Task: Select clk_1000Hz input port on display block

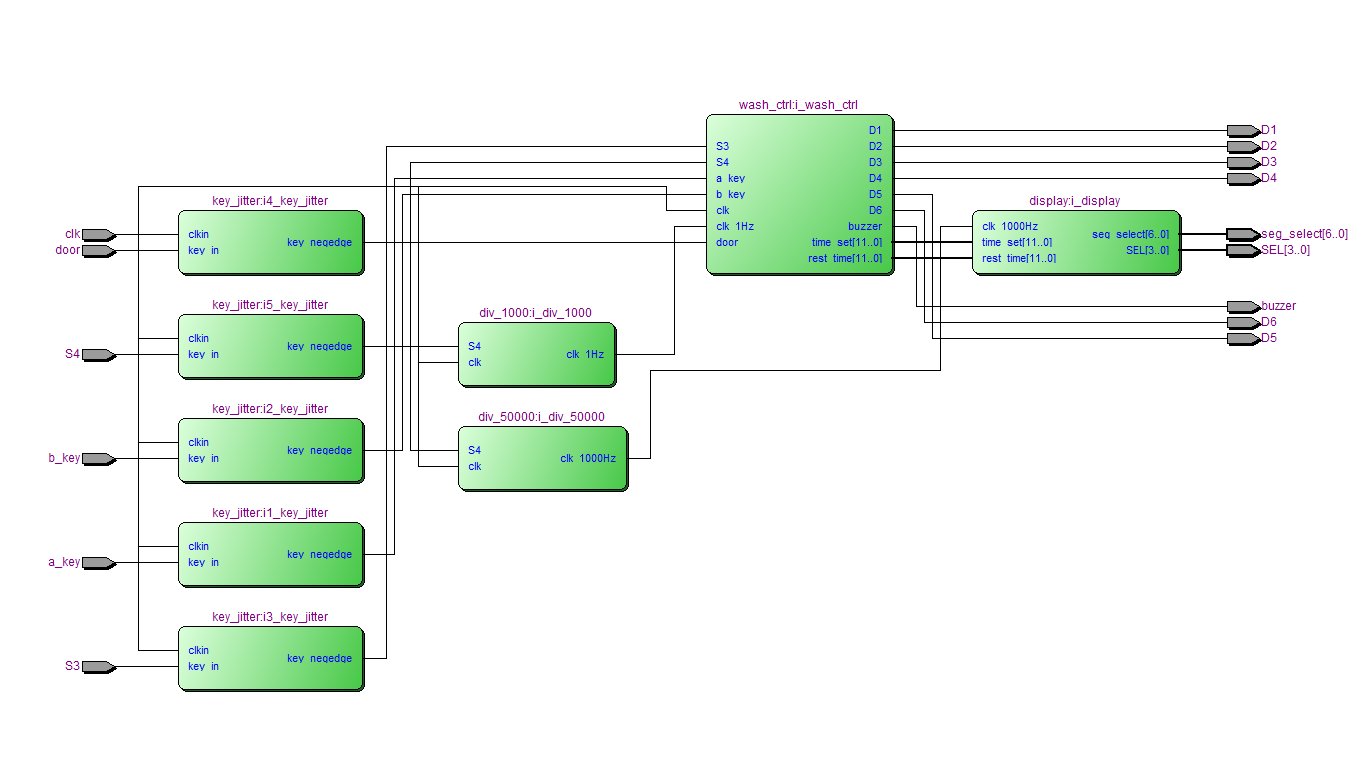Action: click(x=1010, y=227)
